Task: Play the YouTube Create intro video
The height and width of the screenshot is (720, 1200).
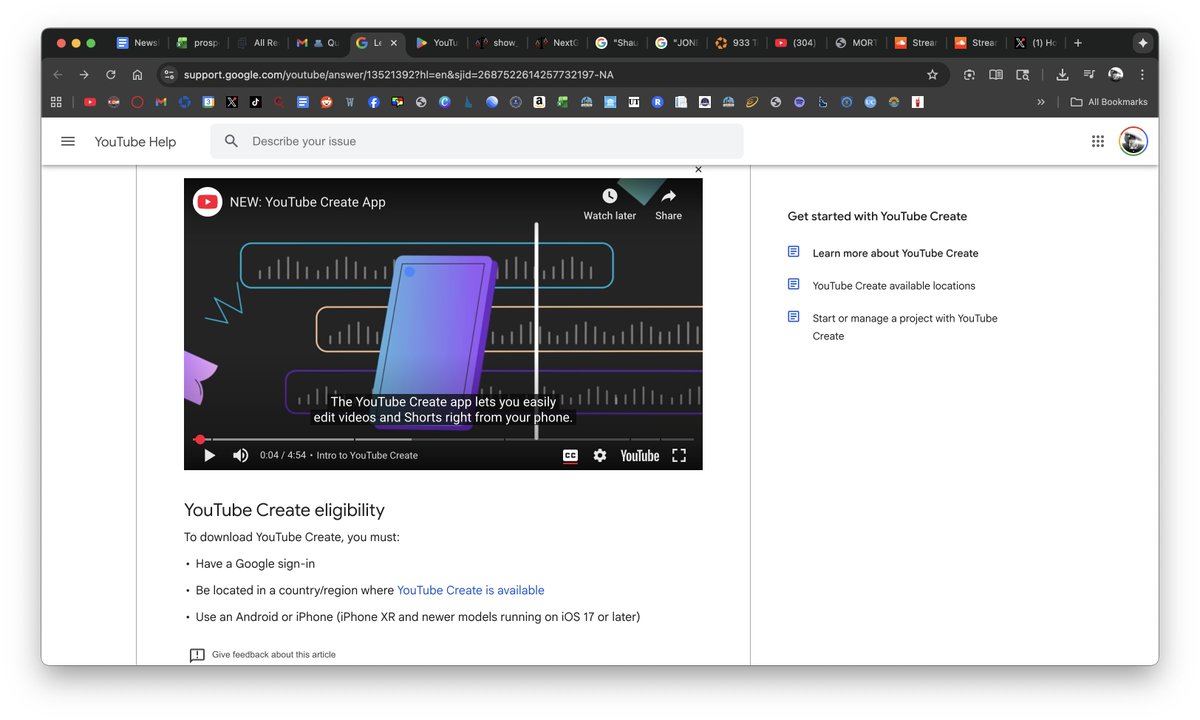Action: [x=209, y=455]
